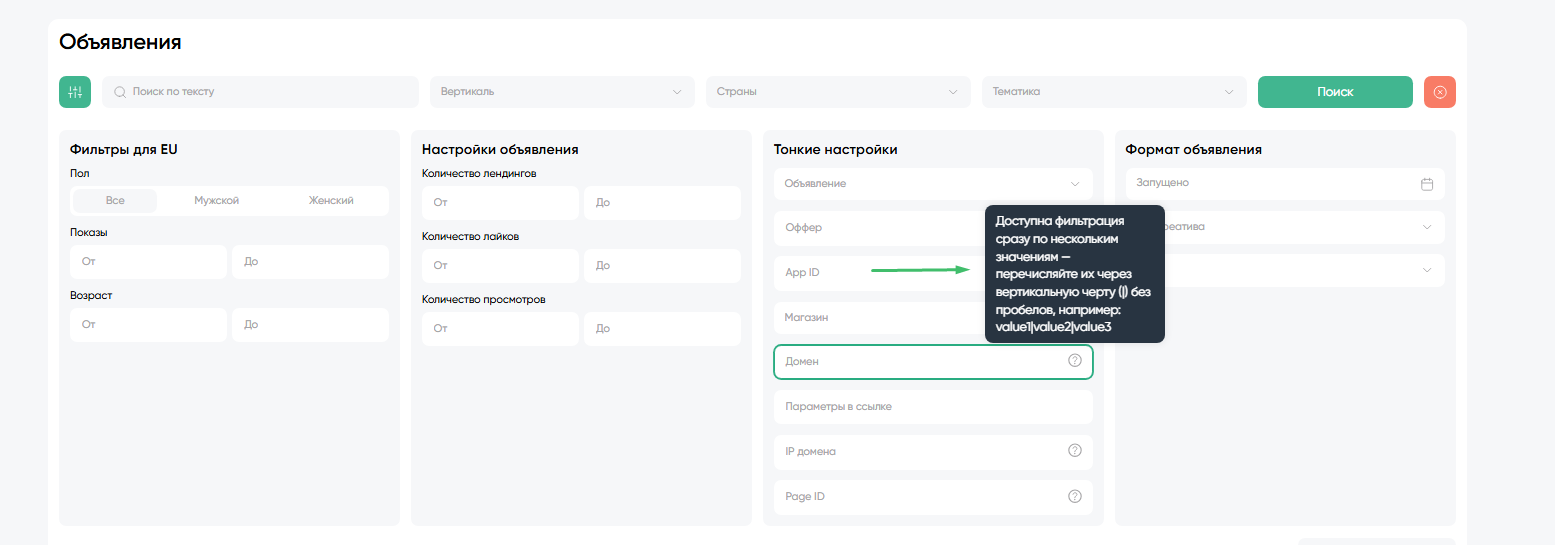Click the Показы От input field

(149, 262)
